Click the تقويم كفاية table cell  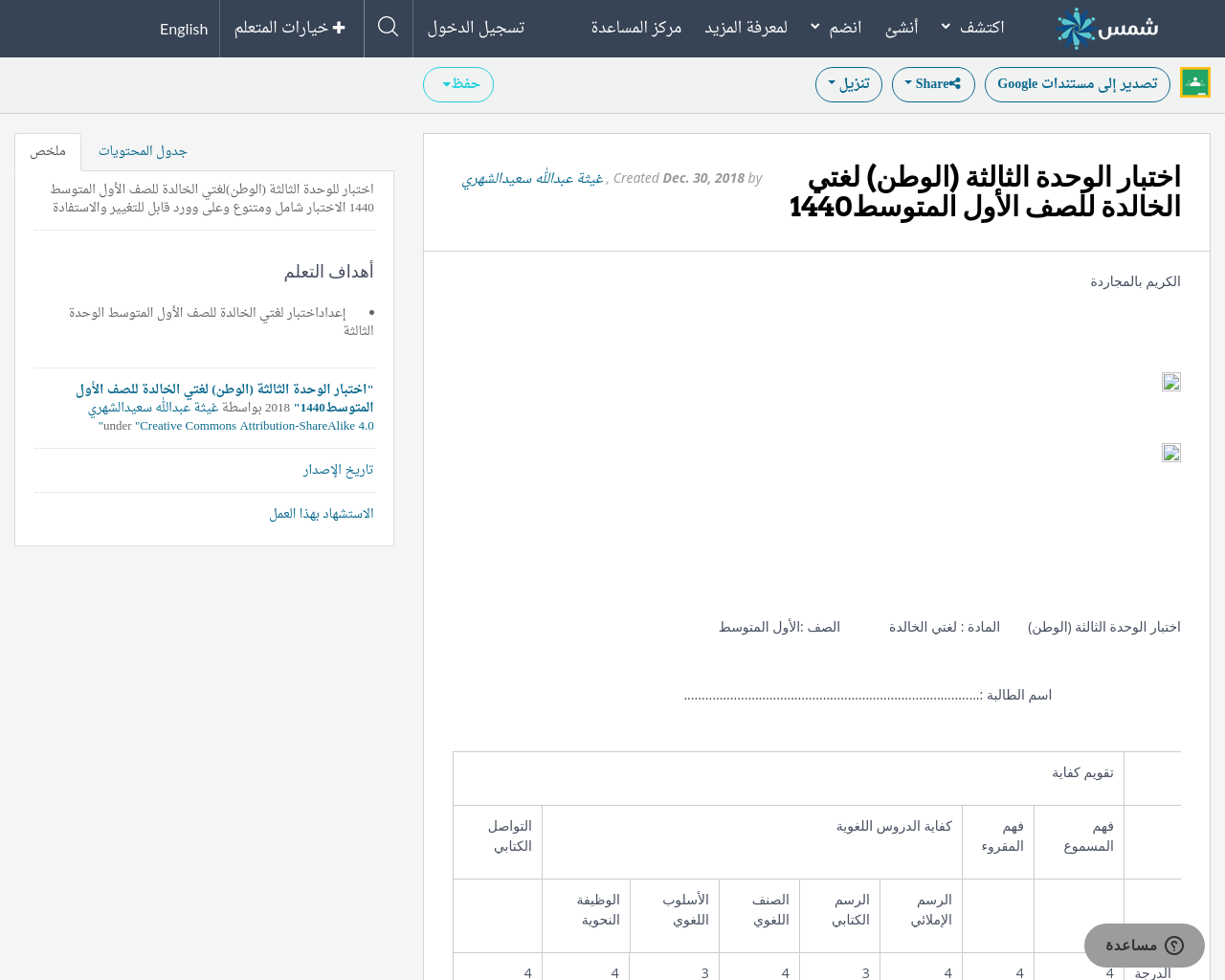tap(789, 778)
